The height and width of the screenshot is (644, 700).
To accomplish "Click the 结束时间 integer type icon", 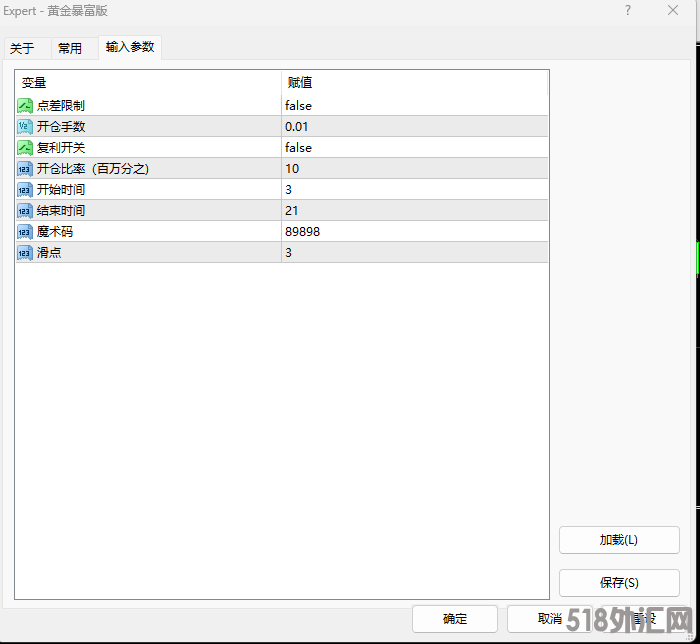I will 25,210.
